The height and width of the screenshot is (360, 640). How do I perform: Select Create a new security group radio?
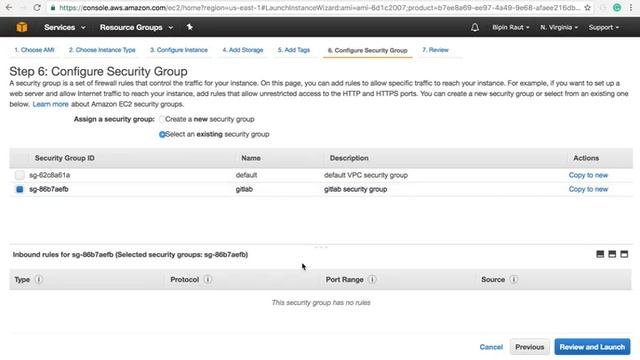162,119
